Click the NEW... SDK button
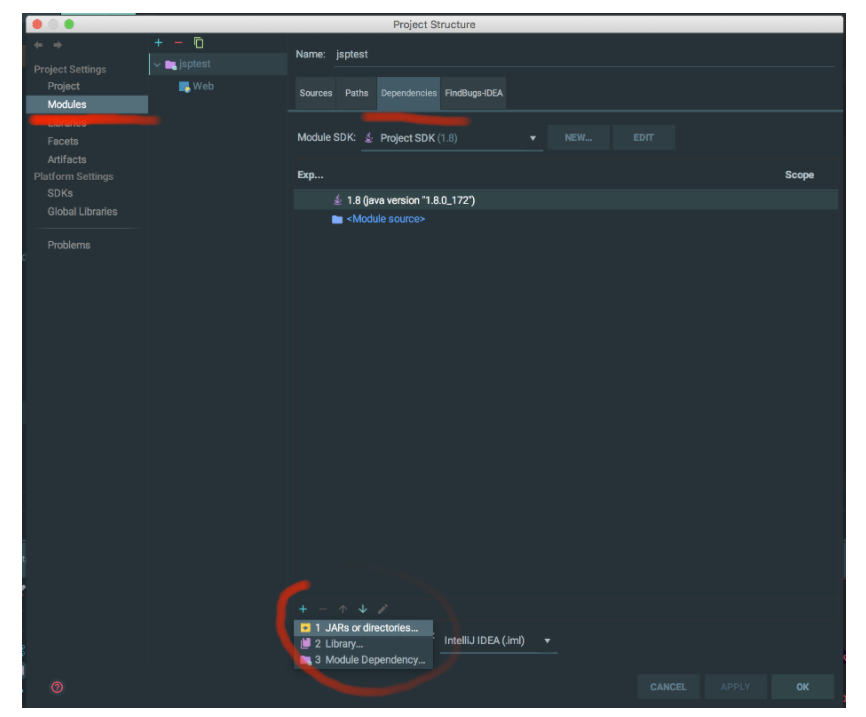 (x=578, y=138)
